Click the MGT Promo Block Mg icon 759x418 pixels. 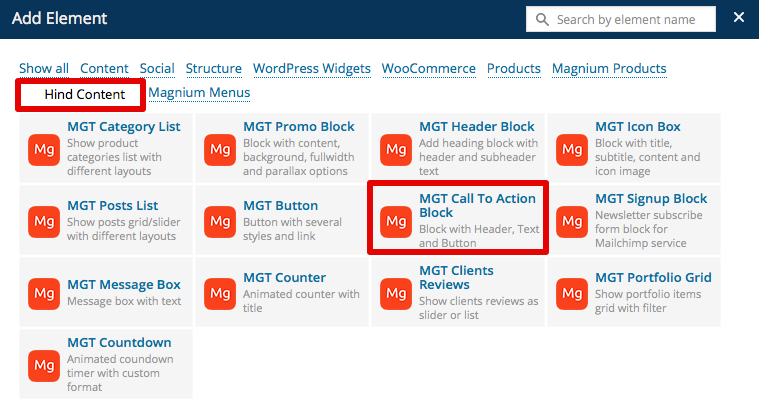pyautogui.click(x=220, y=149)
